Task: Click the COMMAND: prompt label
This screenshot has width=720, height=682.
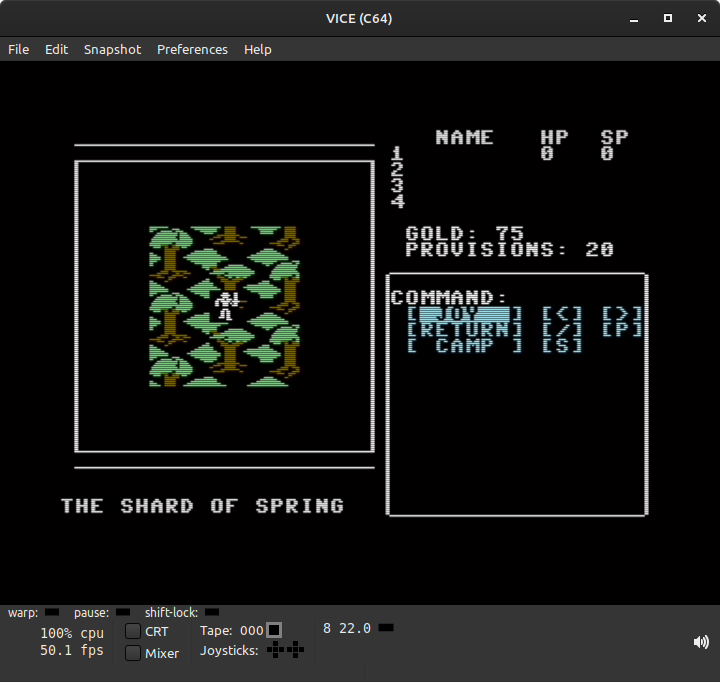Action: click(449, 298)
